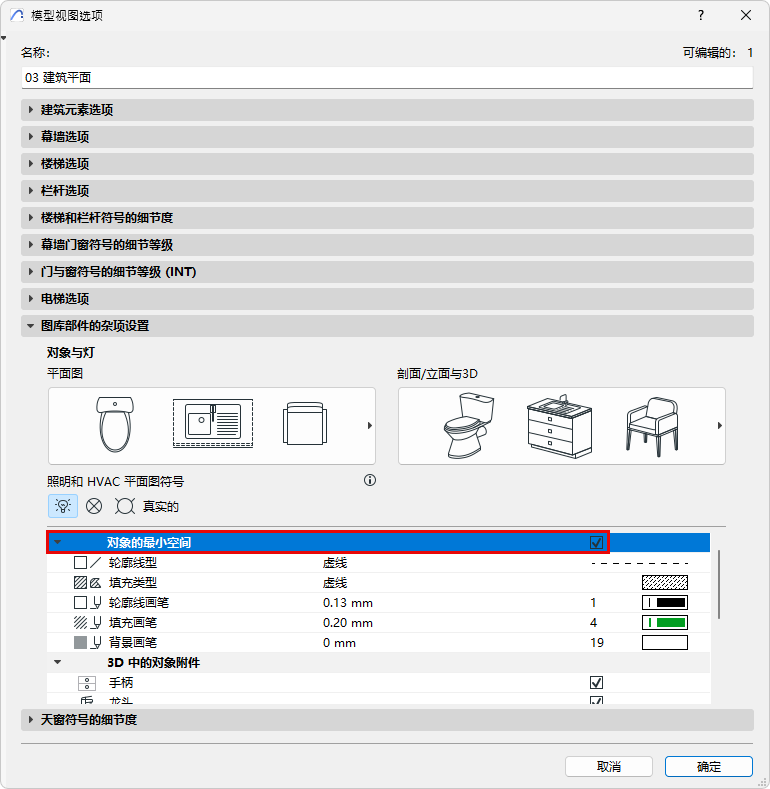Open the info icon for lighting and HVAC symbols
Screen dimensions: 770x789
point(370,480)
